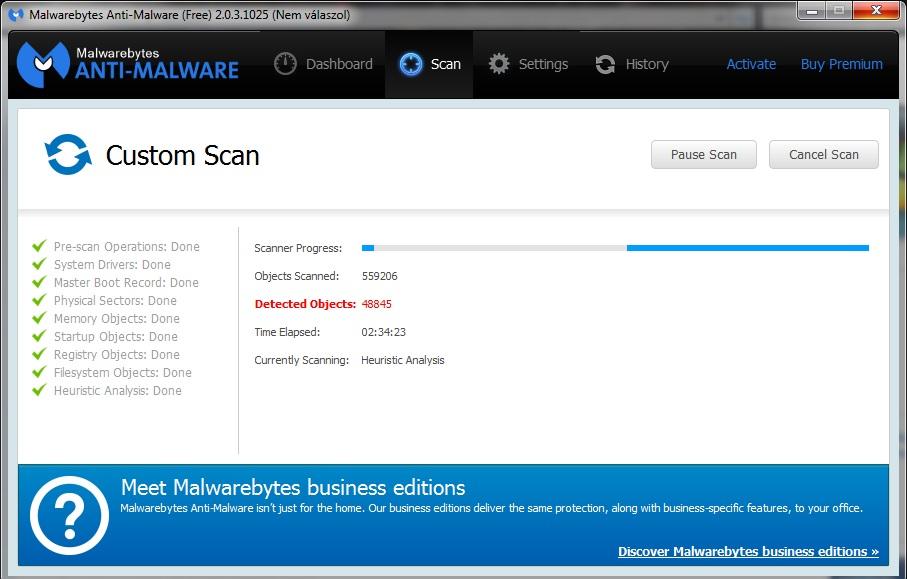907x579 pixels.
Task: Click the Objects Scanned value 559206
Action: tap(379, 276)
